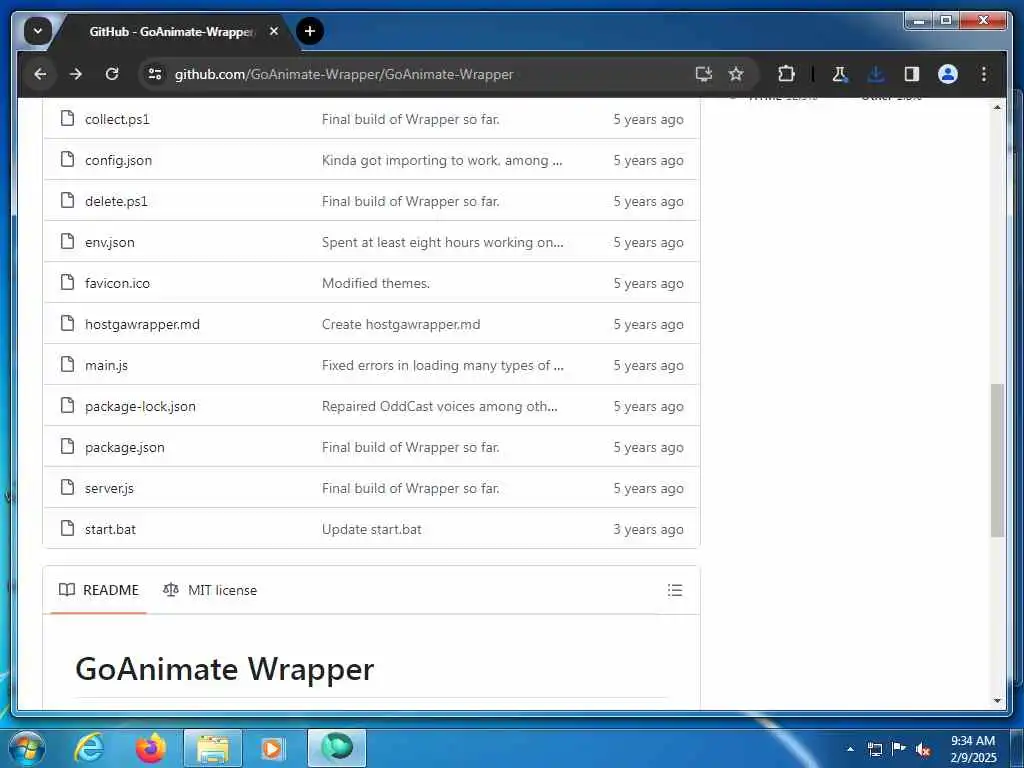1024x768 pixels.
Task: Go back to previous page
Action: tap(40, 74)
